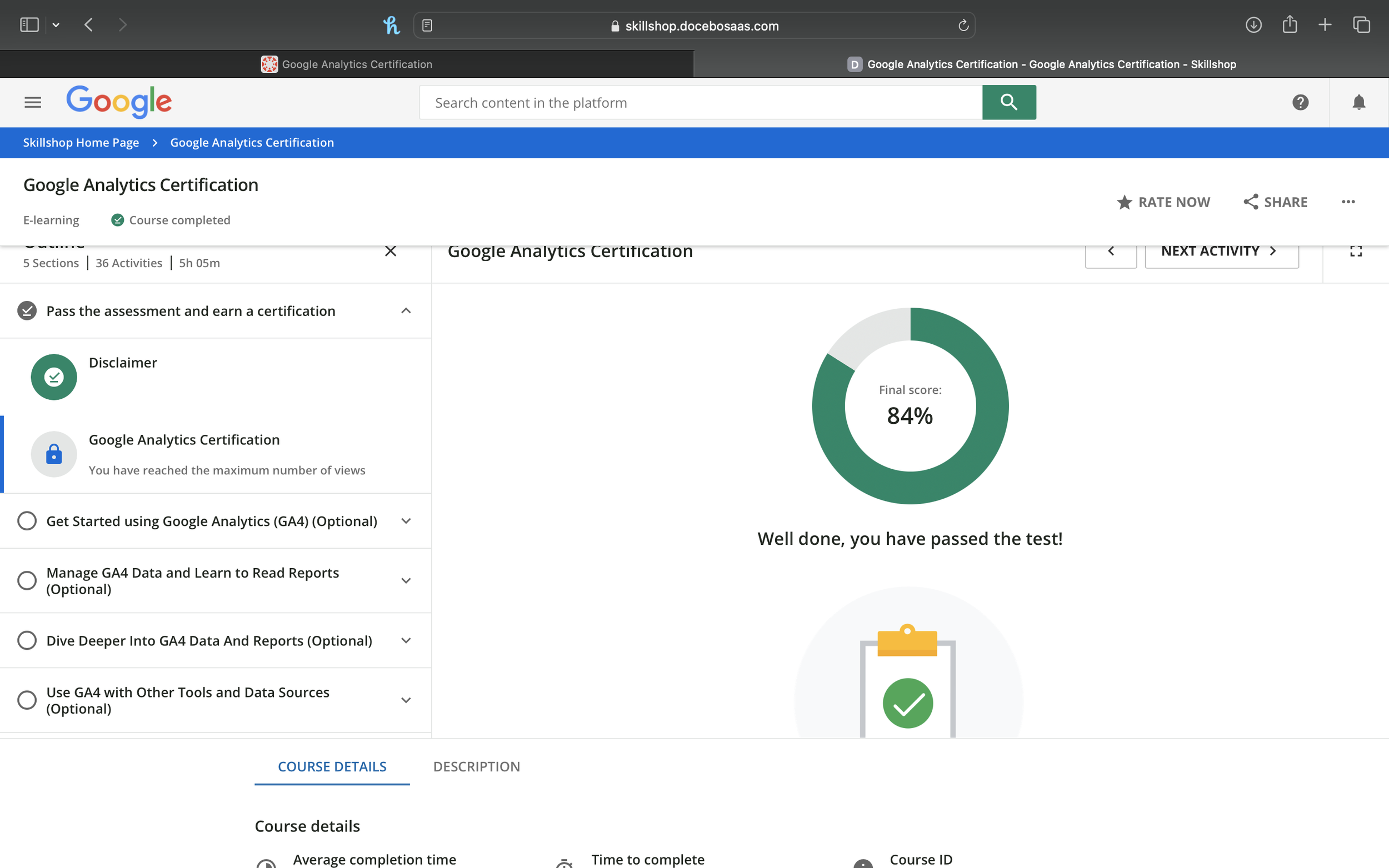The height and width of the screenshot is (868, 1389).
Task: Open the notifications bell
Action: click(1358, 102)
